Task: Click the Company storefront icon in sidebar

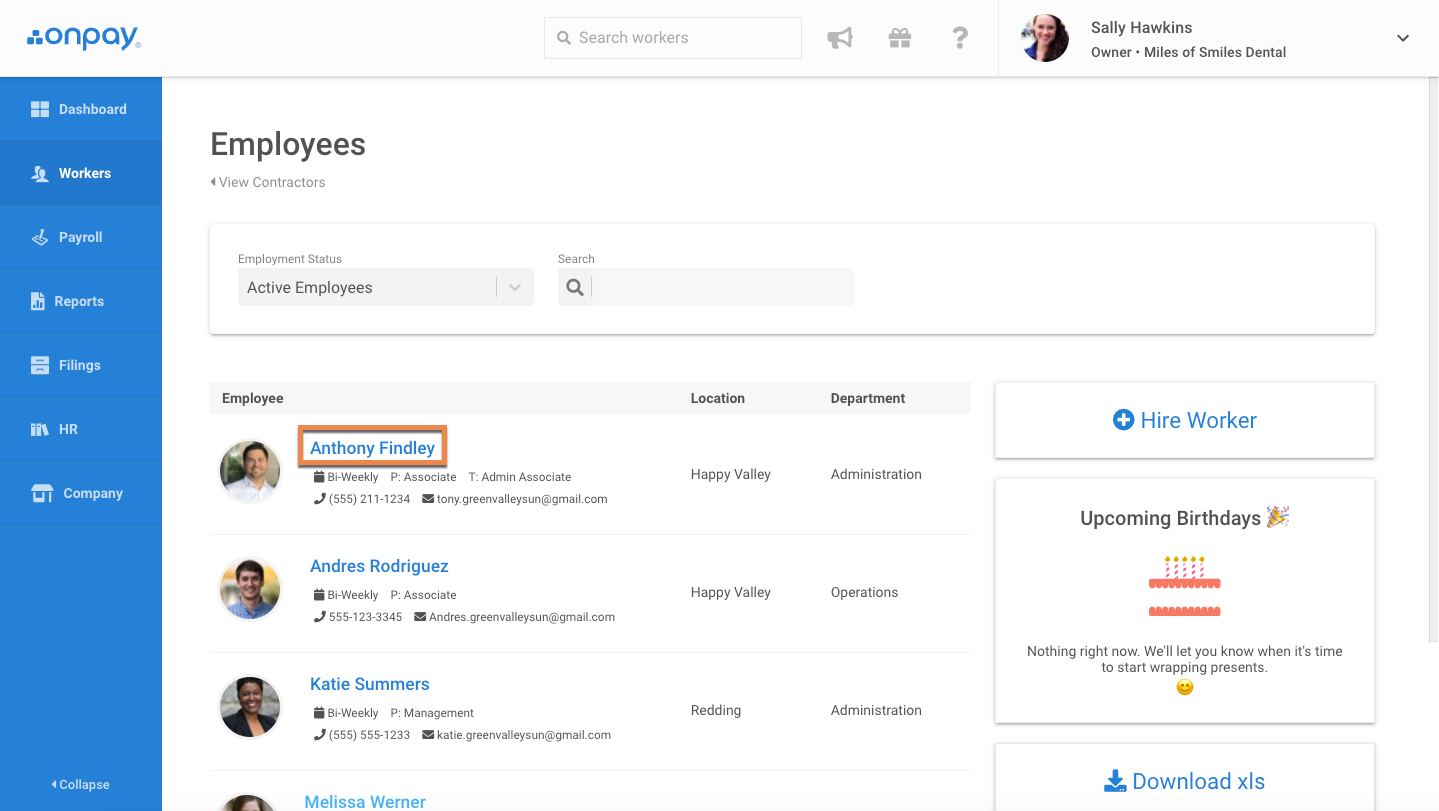Action: point(42,493)
